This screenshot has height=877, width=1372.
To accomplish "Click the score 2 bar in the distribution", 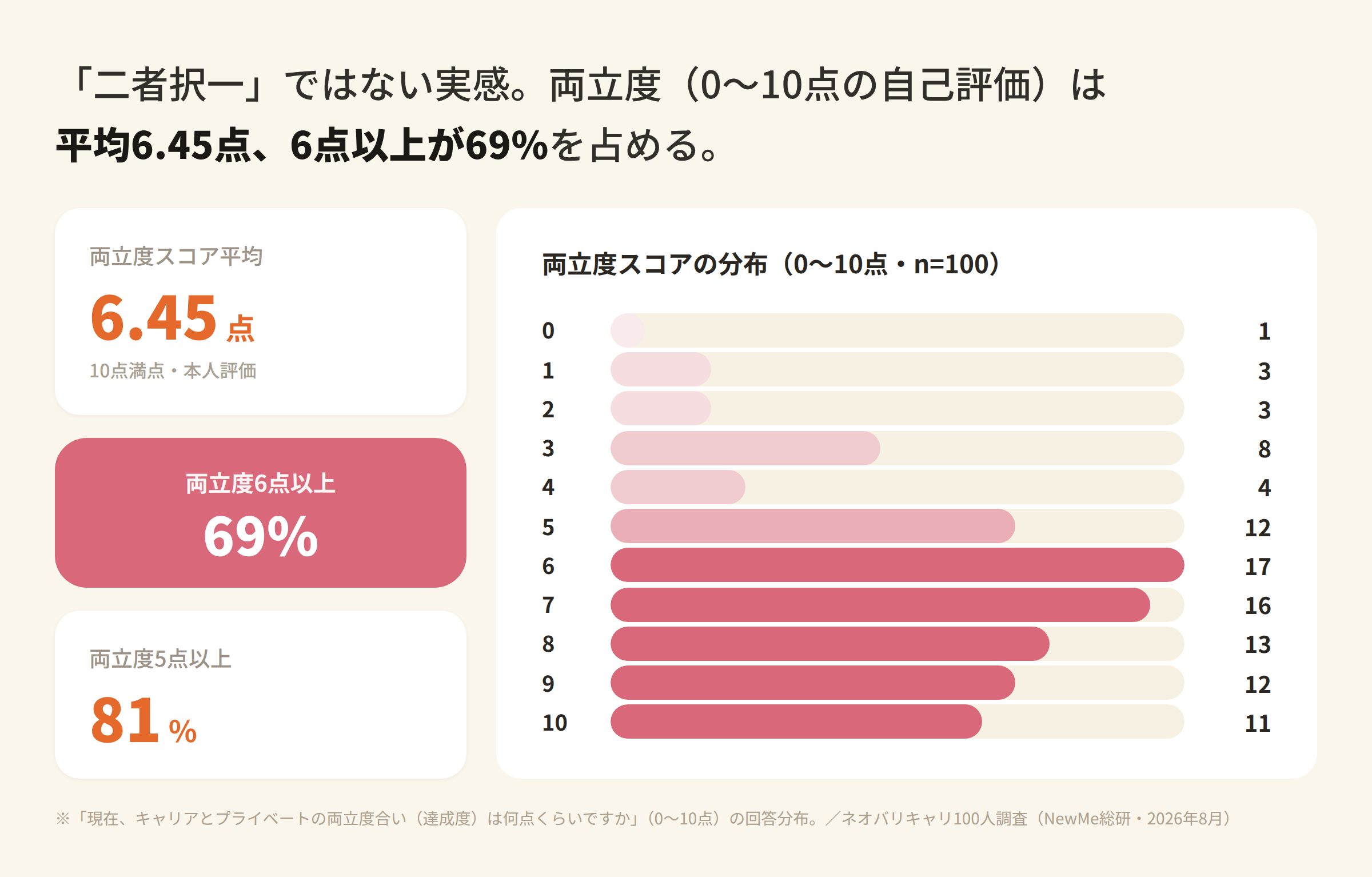I will coord(661,408).
